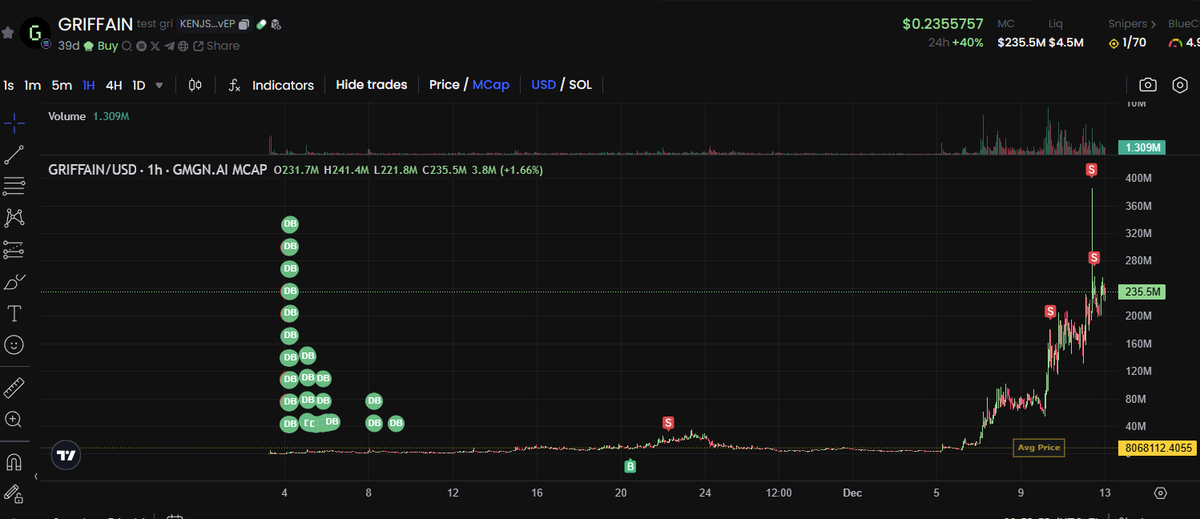The height and width of the screenshot is (519, 1200).
Task: Toggle magnet mode
Action: point(14,462)
